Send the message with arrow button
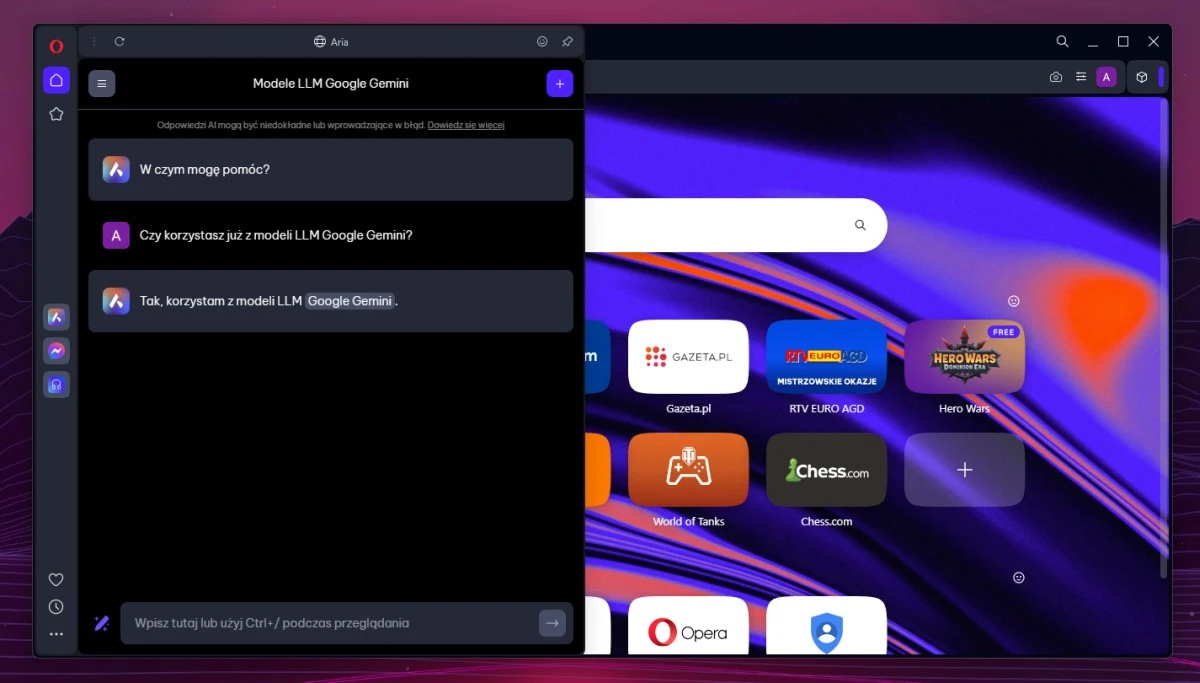Viewport: 1200px width, 683px height. tap(552, 623)
